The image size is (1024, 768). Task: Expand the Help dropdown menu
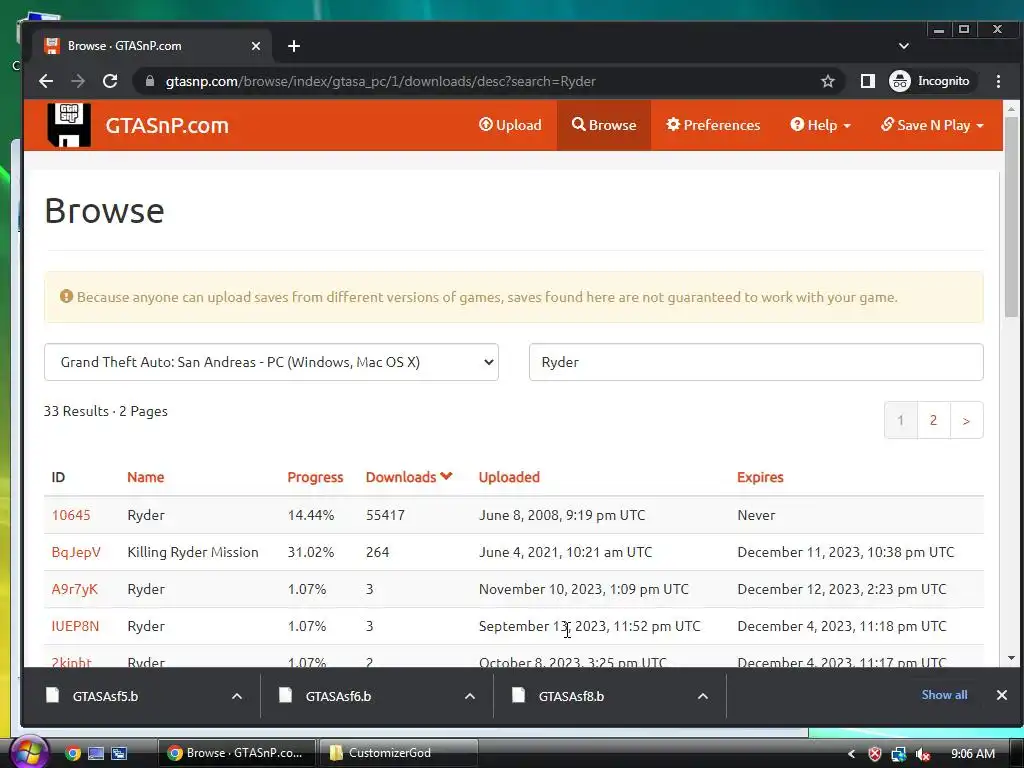(820, 125)
